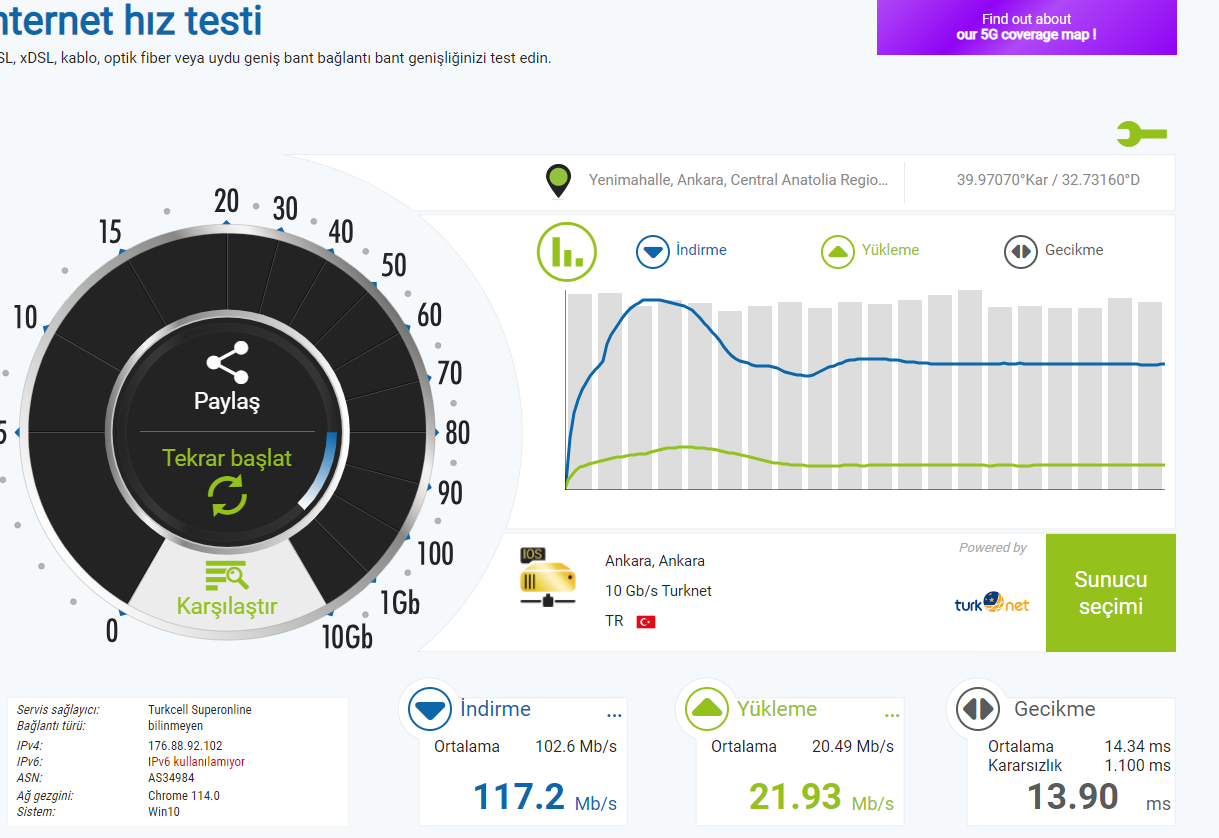Click the Chrome 114.0 browser text
The height and width of the screenshot is (838, 1219).
[184, 796]
